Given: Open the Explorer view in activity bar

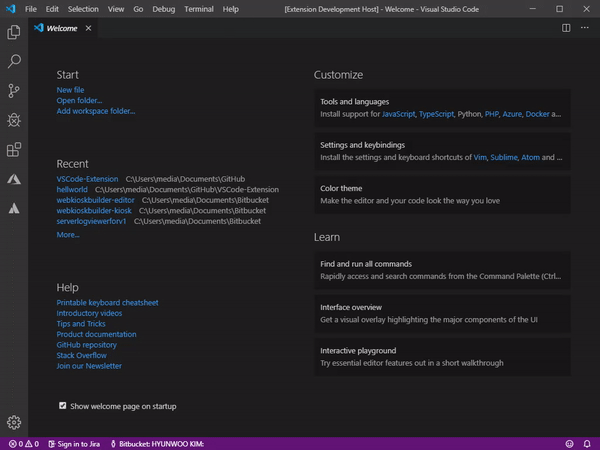Looking at the screenshot, I should (x=14, y=32).
